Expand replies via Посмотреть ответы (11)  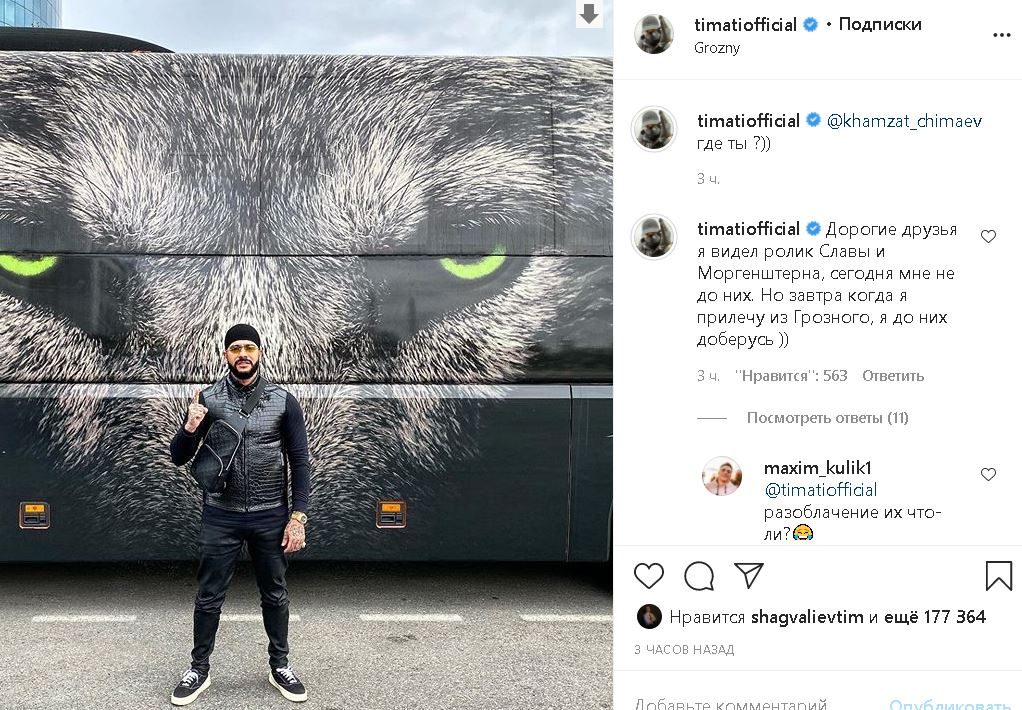tap(827, 417)
